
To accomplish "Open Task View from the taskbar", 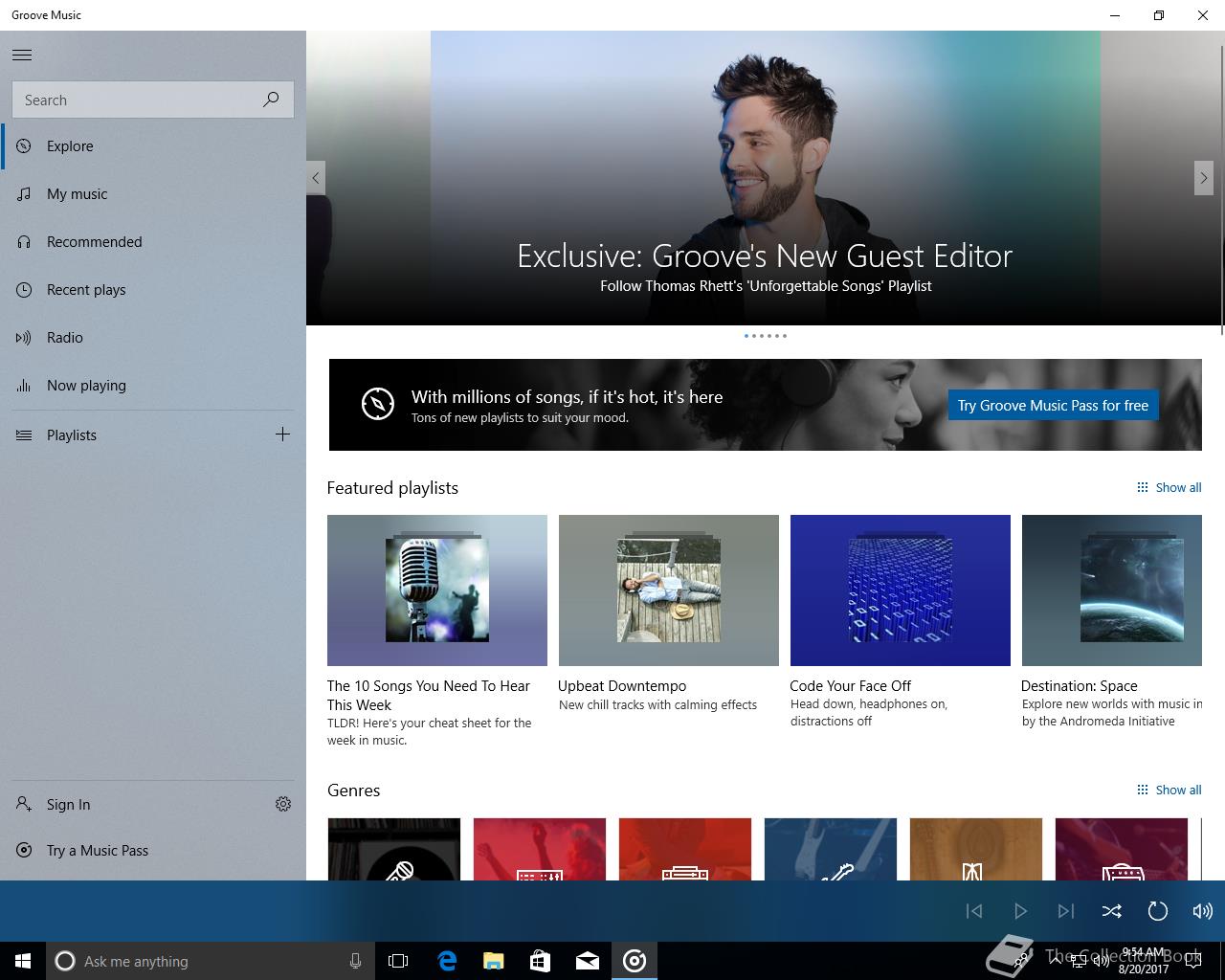I will (398, 961).
